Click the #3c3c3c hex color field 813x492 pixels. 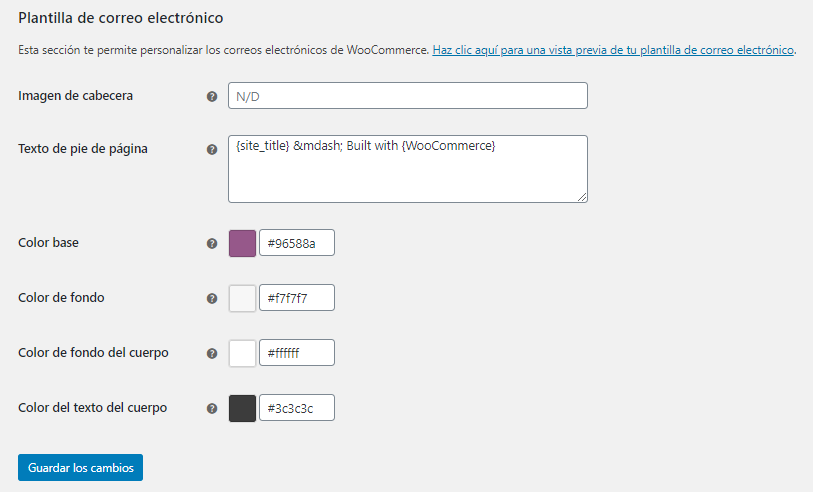tap(296, 408)
